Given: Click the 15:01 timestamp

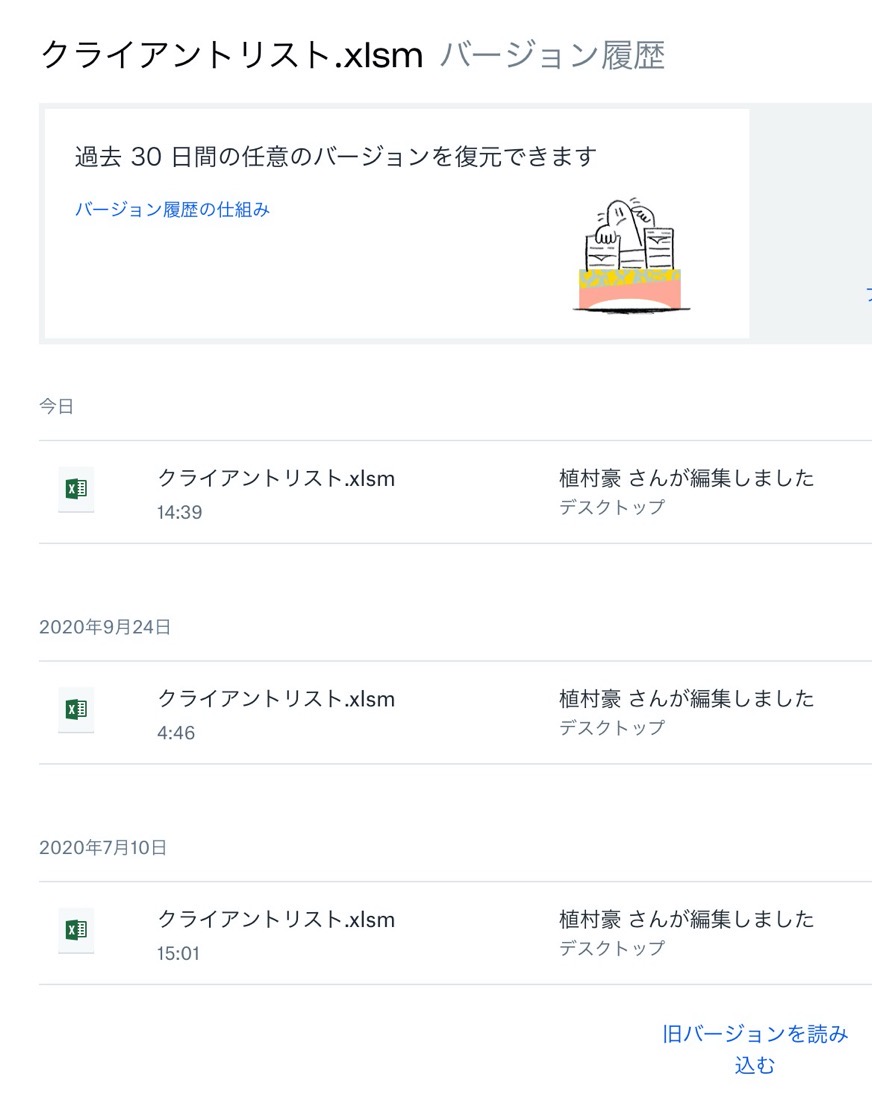Looking at the screenshot, I should [178, 954].
